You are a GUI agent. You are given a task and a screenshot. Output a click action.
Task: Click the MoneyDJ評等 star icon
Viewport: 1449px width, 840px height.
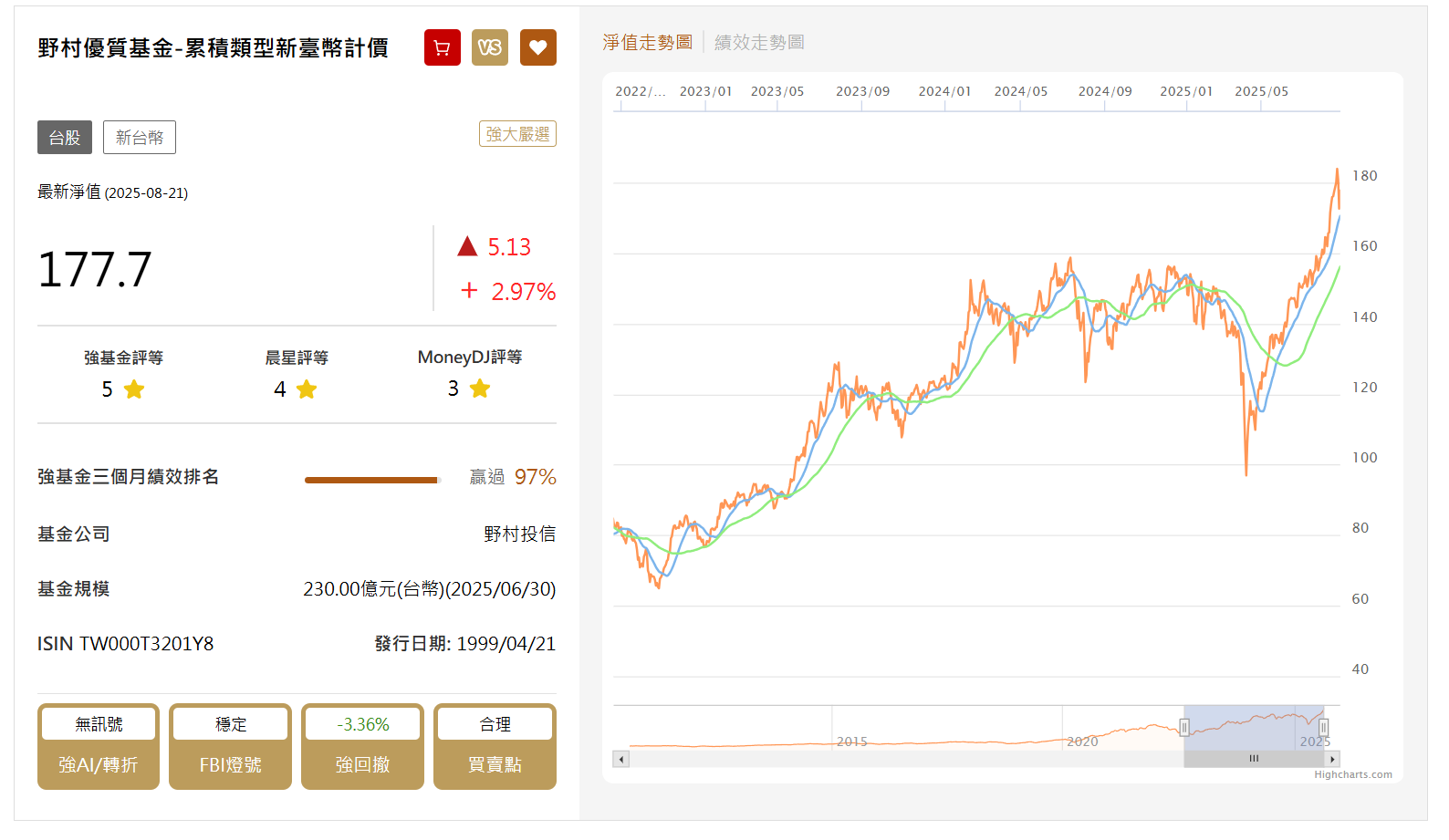coord(480,389)
